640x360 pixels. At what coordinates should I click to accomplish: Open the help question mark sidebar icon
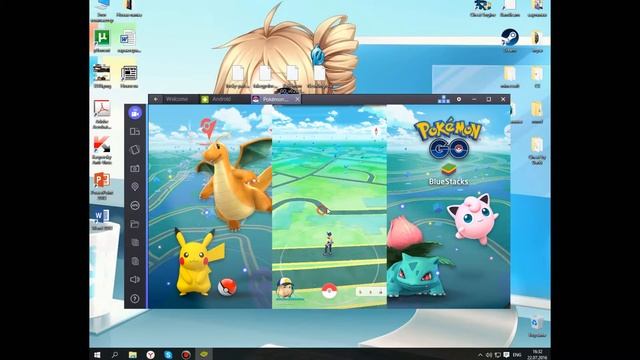tap(135, 299)
